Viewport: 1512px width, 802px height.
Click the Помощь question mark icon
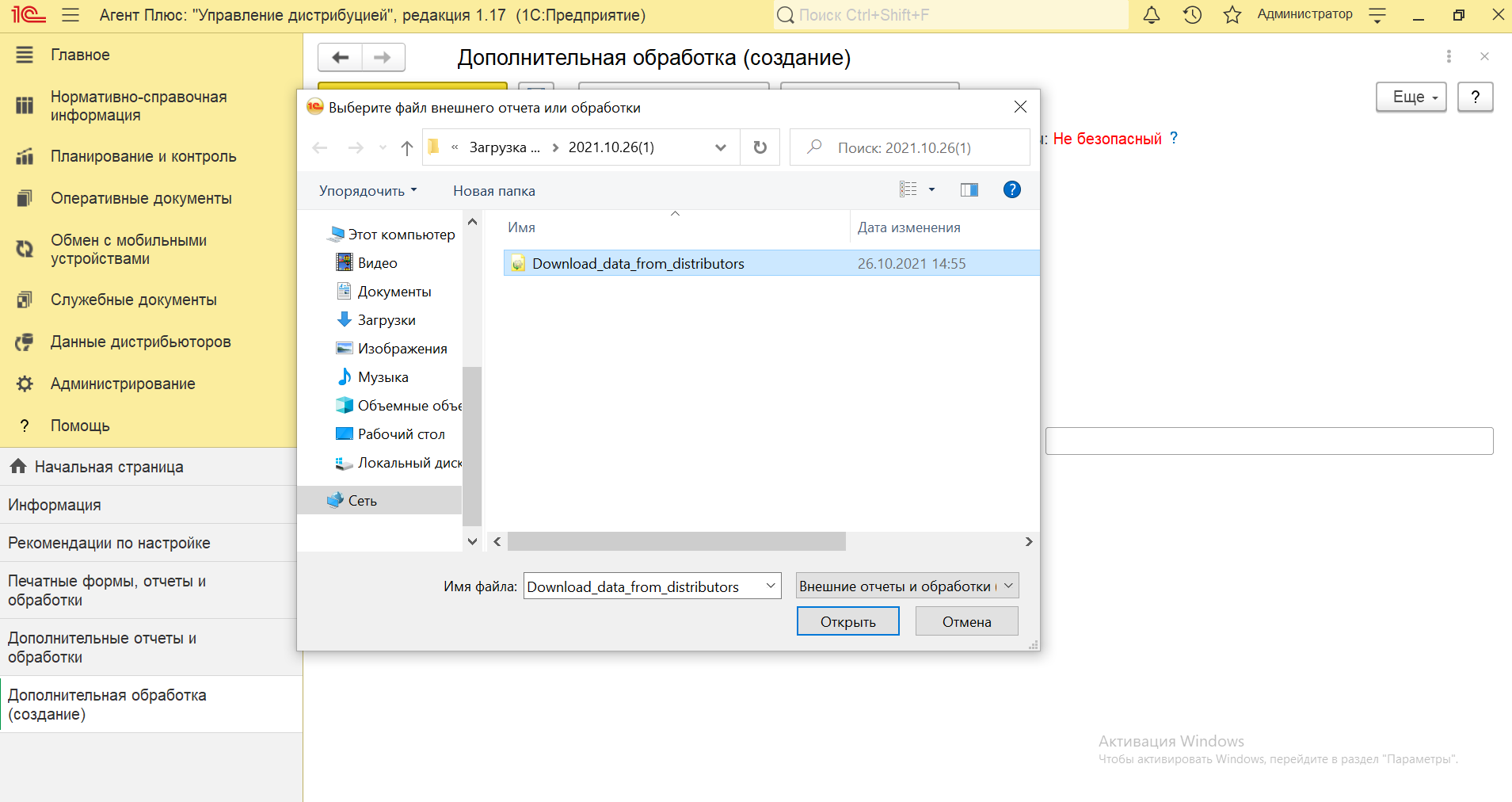click(x=25, y=426)
